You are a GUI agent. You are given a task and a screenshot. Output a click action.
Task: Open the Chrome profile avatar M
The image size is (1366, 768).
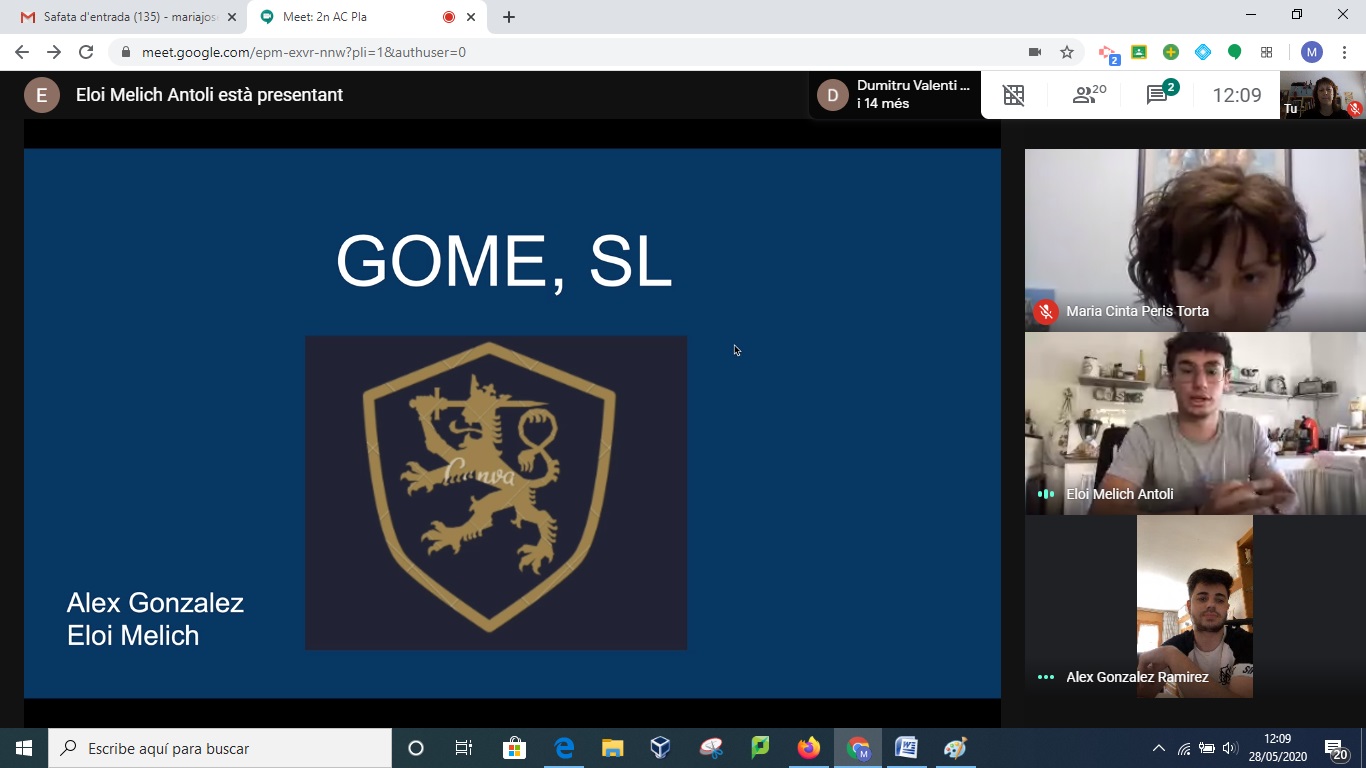point(1312,52)
